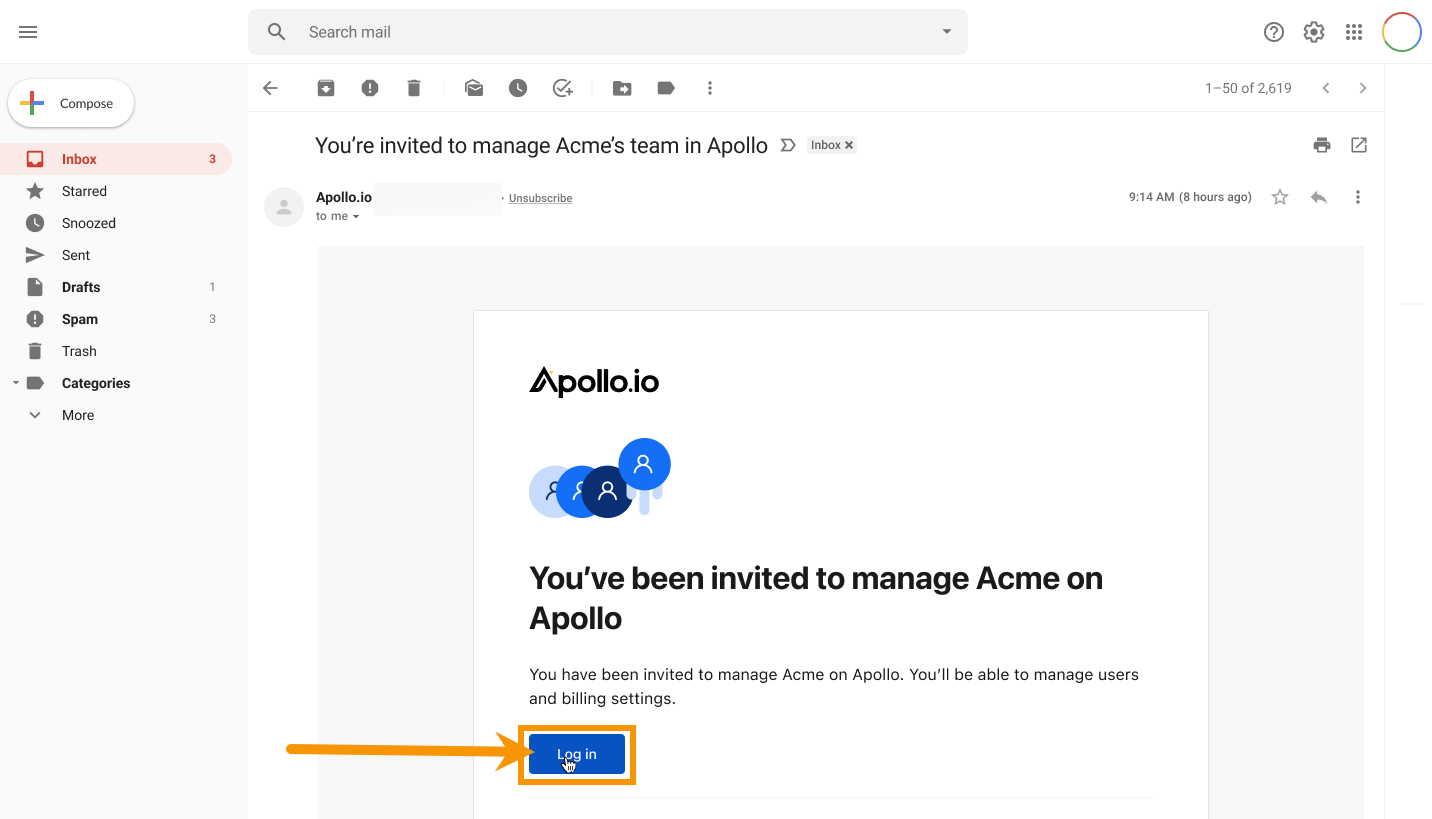
Task: Go back to inbox arrow
Action: pos(270,88)
